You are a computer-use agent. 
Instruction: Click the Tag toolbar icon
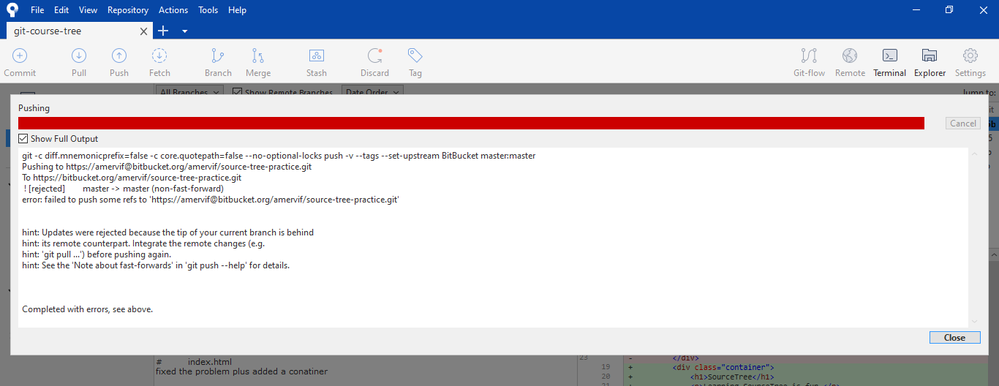pos(415,55)
